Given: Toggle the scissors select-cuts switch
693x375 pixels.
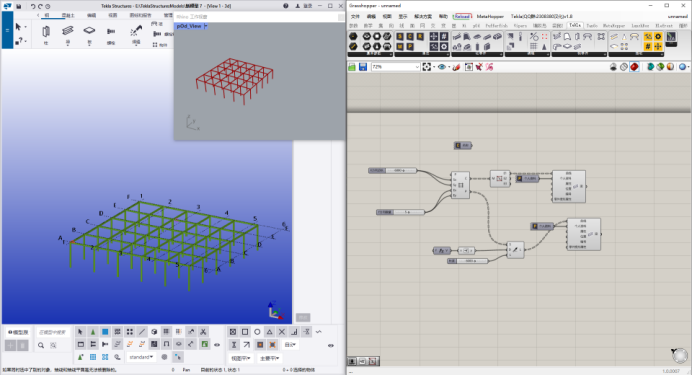Looking at the screenshot, I should point(203,332).
